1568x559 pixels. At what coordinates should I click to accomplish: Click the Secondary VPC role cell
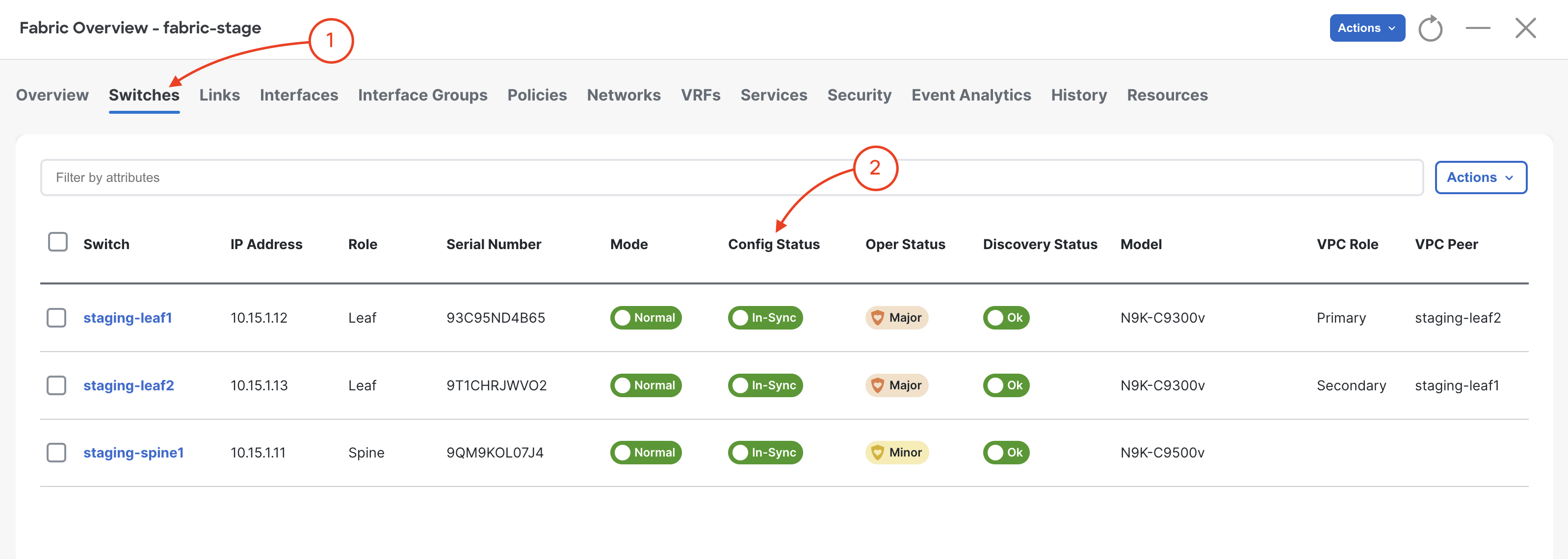(x=1351, y=385)
